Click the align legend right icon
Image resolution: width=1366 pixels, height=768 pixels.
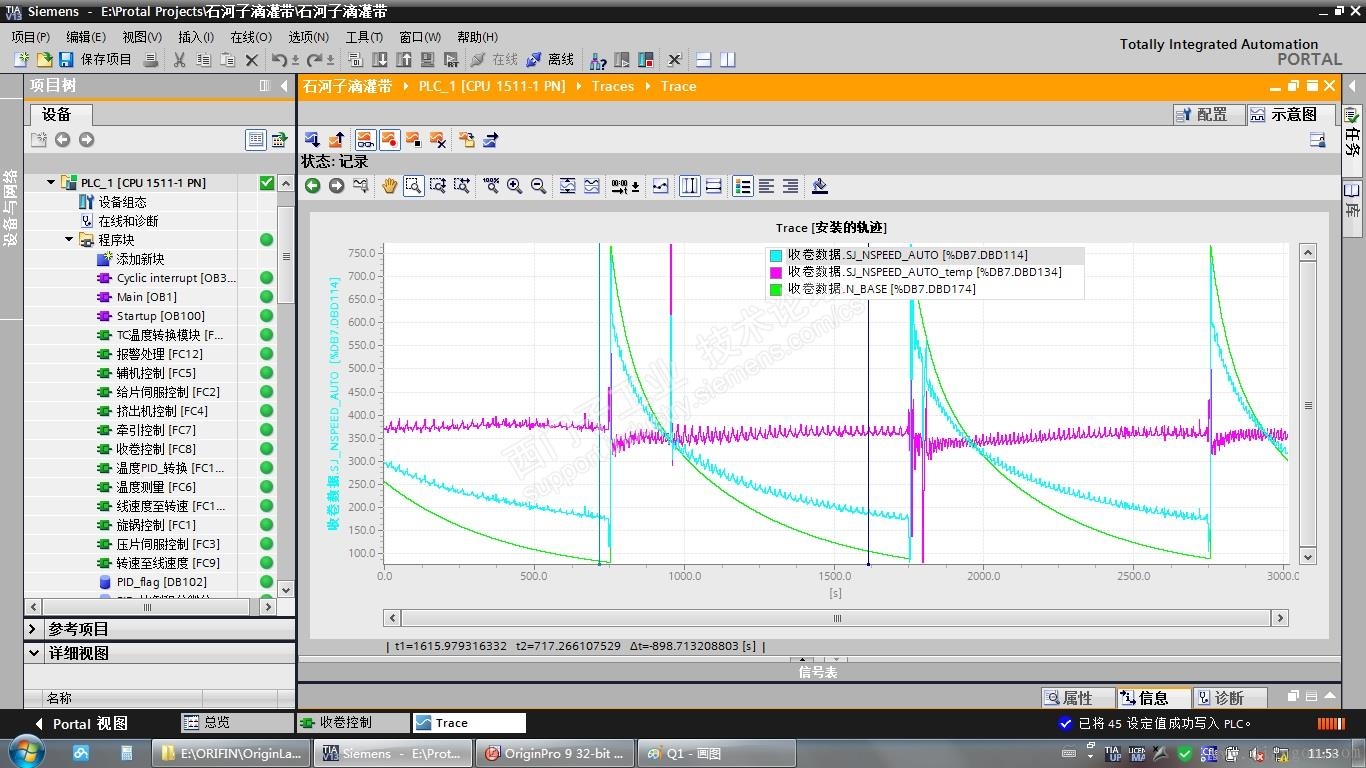790,186
